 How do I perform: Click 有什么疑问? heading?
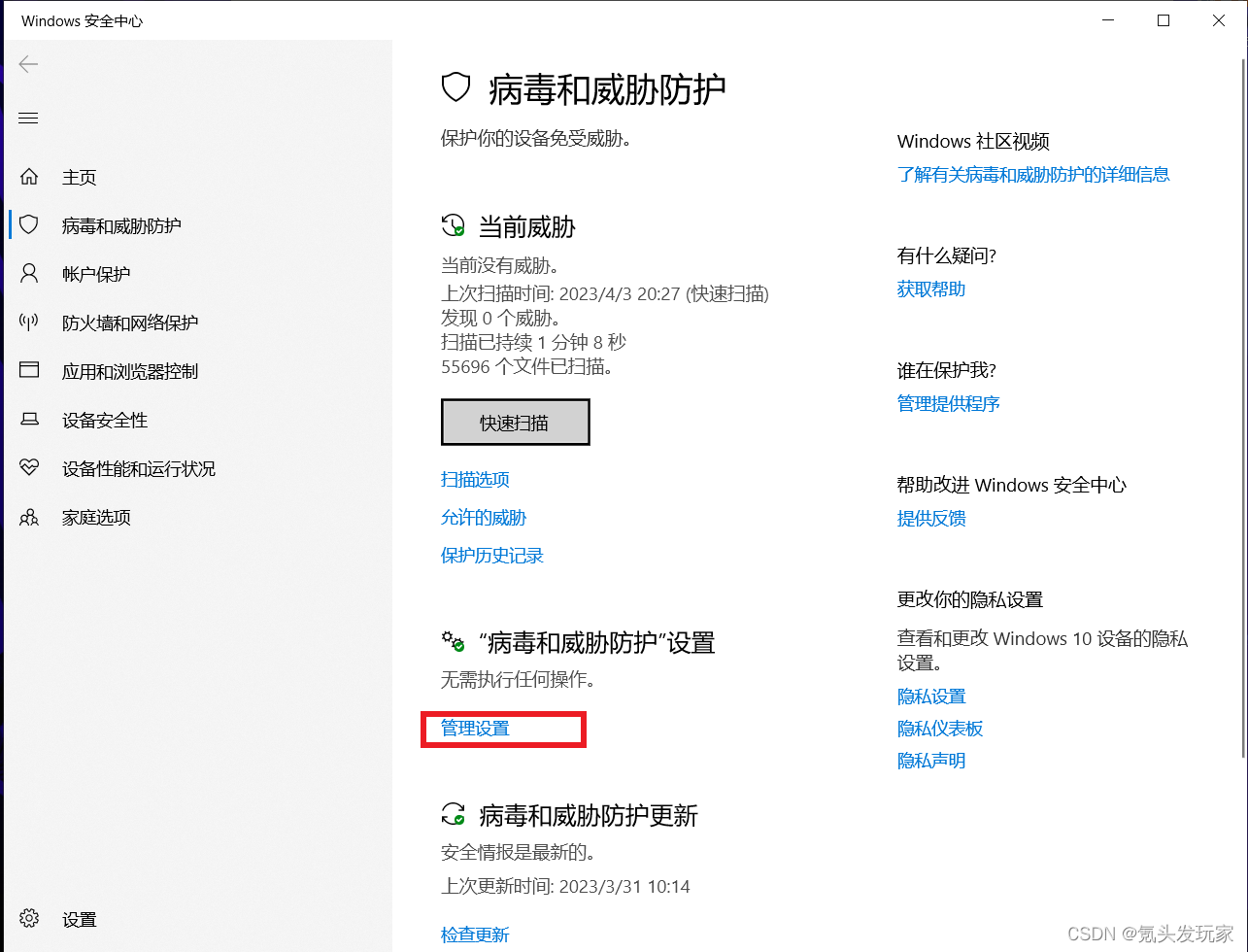[947, 256]
